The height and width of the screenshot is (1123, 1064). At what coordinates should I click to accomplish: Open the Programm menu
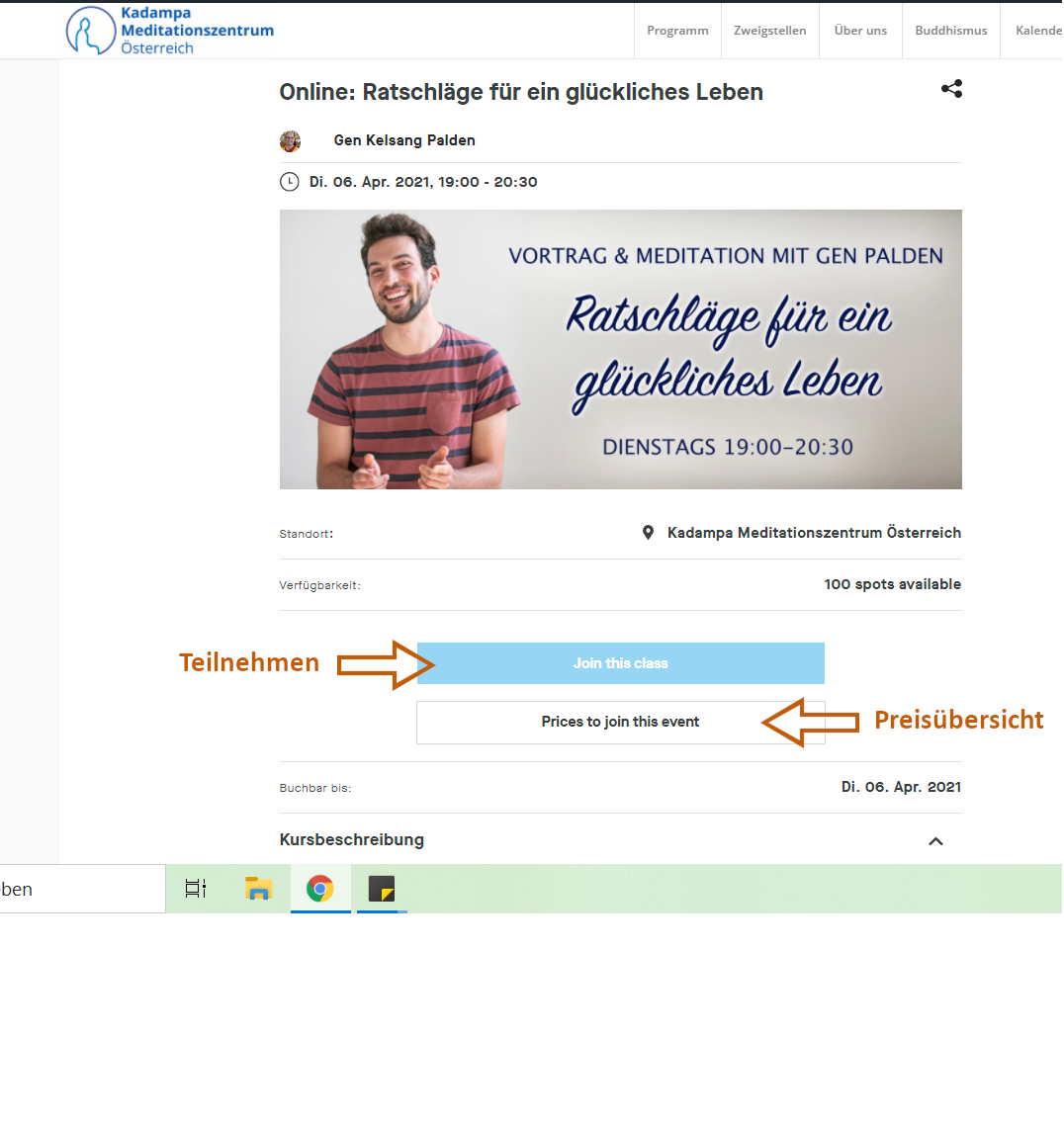coord(677,30)
